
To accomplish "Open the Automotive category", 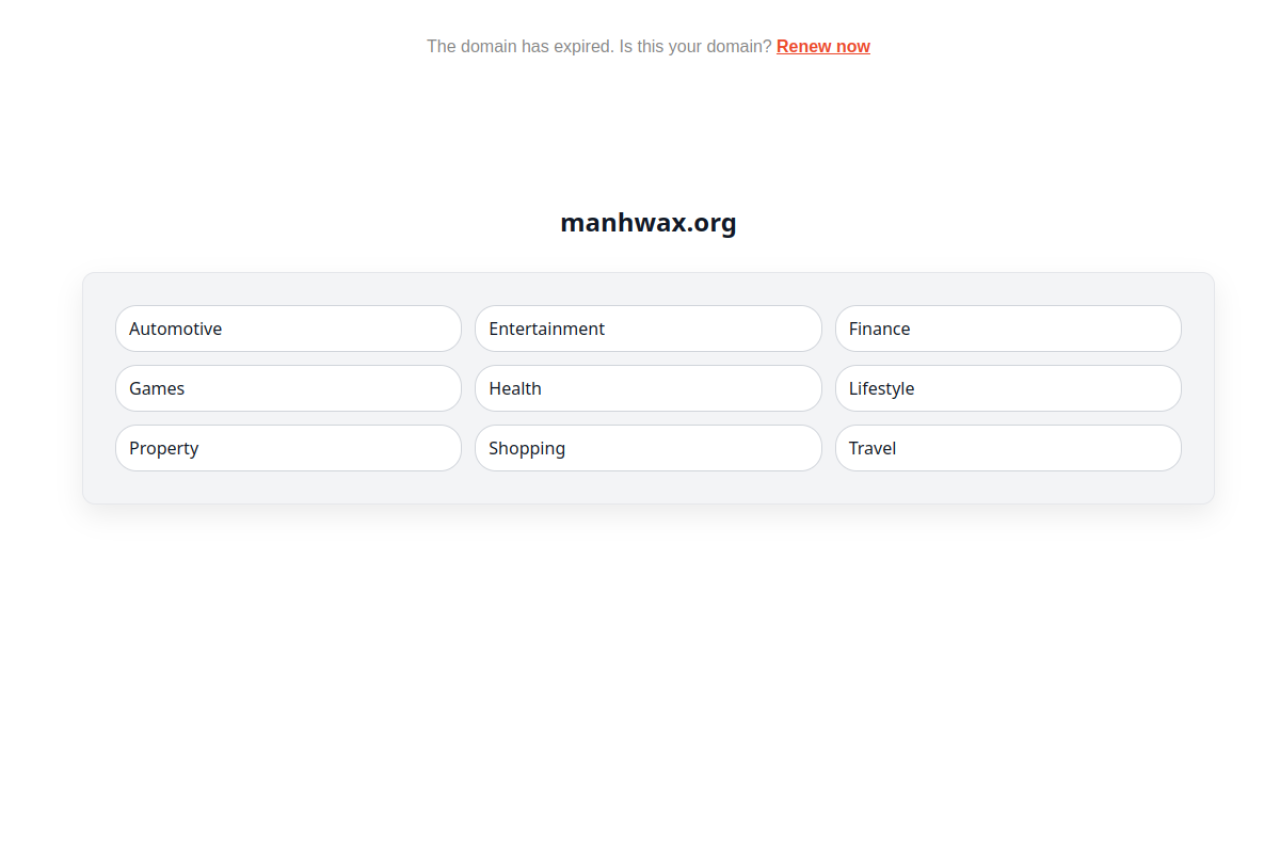I will click(288, 328).
